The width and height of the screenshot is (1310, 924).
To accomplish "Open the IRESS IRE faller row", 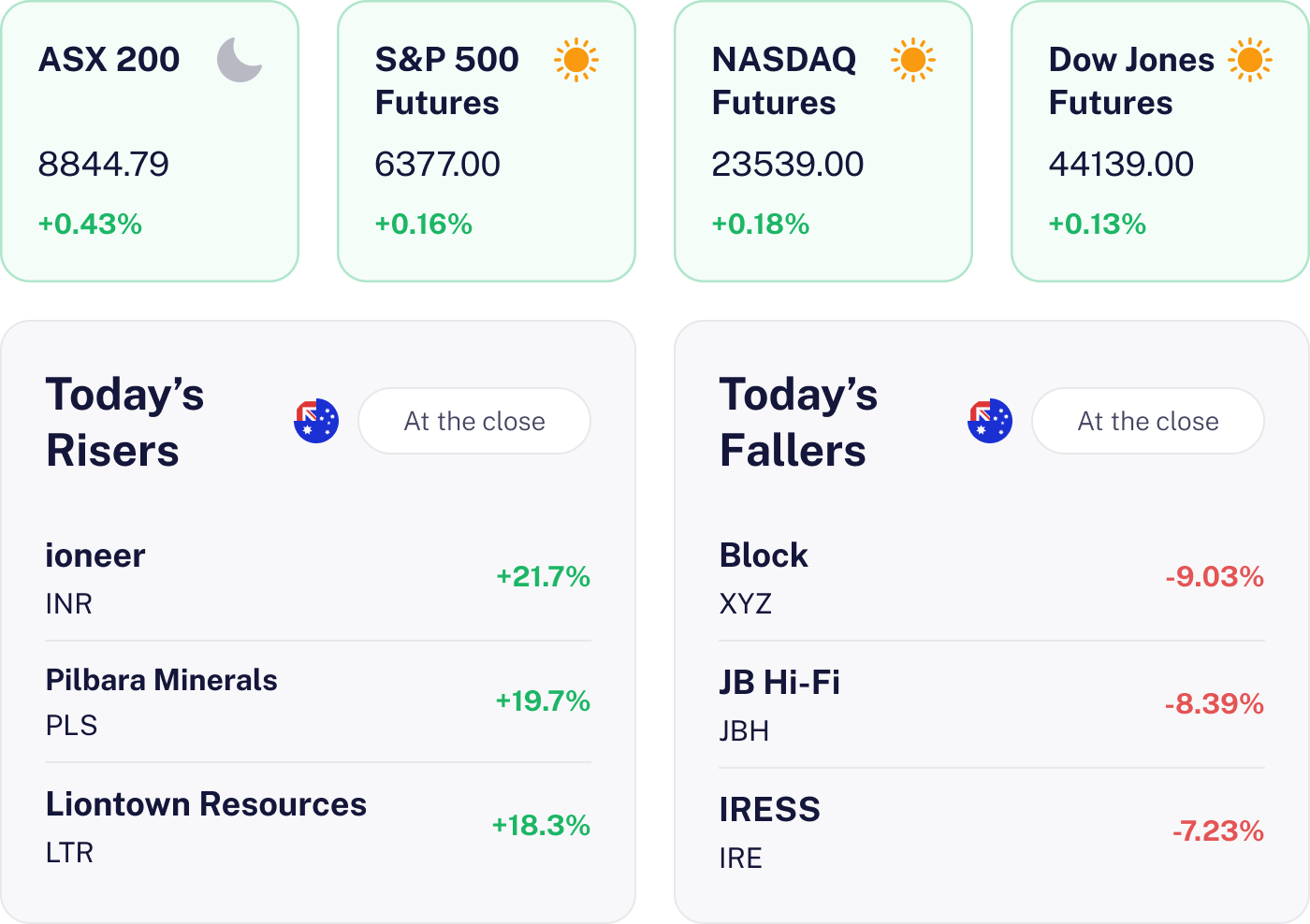I will point(992,831).
